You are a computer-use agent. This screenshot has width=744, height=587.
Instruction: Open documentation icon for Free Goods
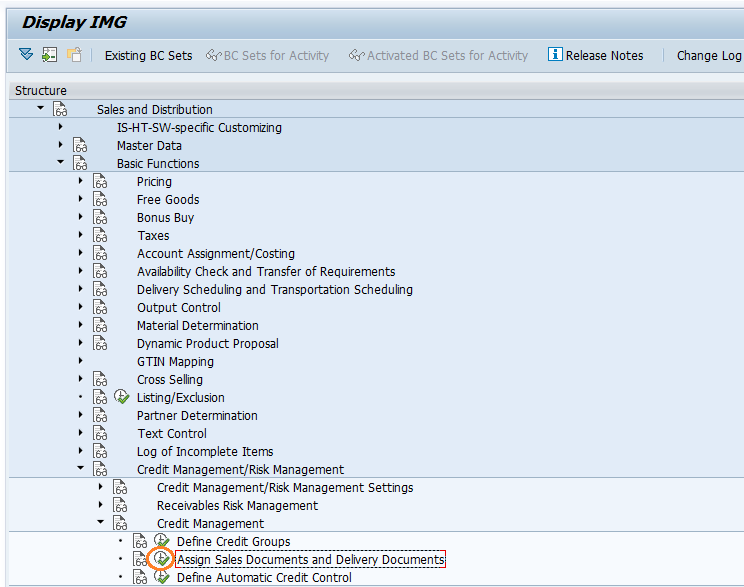[x=100, y=199]
